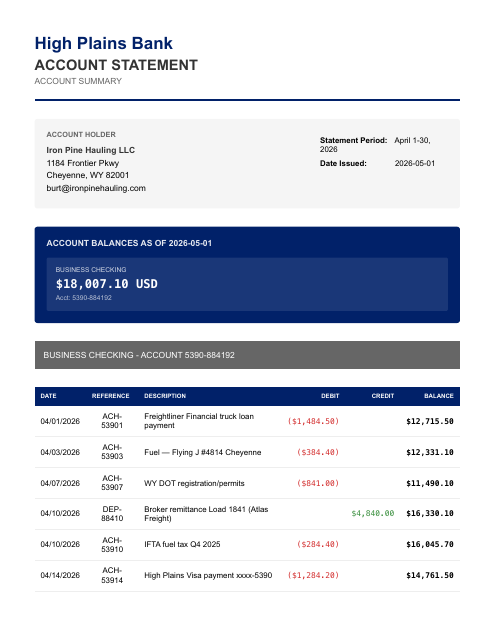Click the BALANCE column header
Screen dimensions: 495x640
click(439, 396)
